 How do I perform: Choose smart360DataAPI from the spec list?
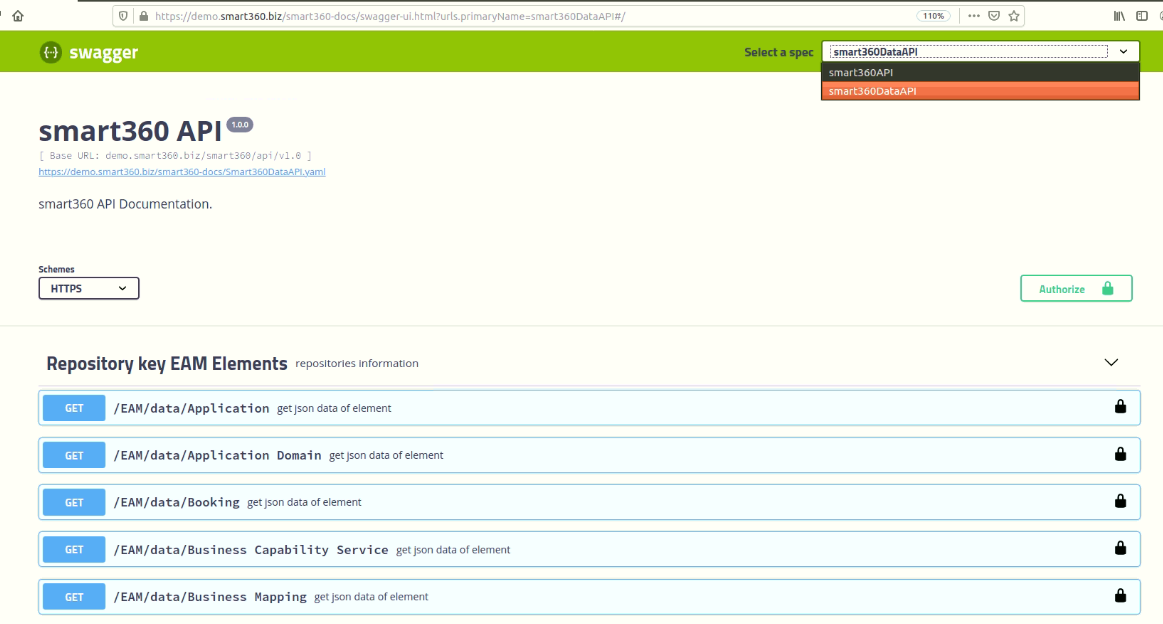980,91
